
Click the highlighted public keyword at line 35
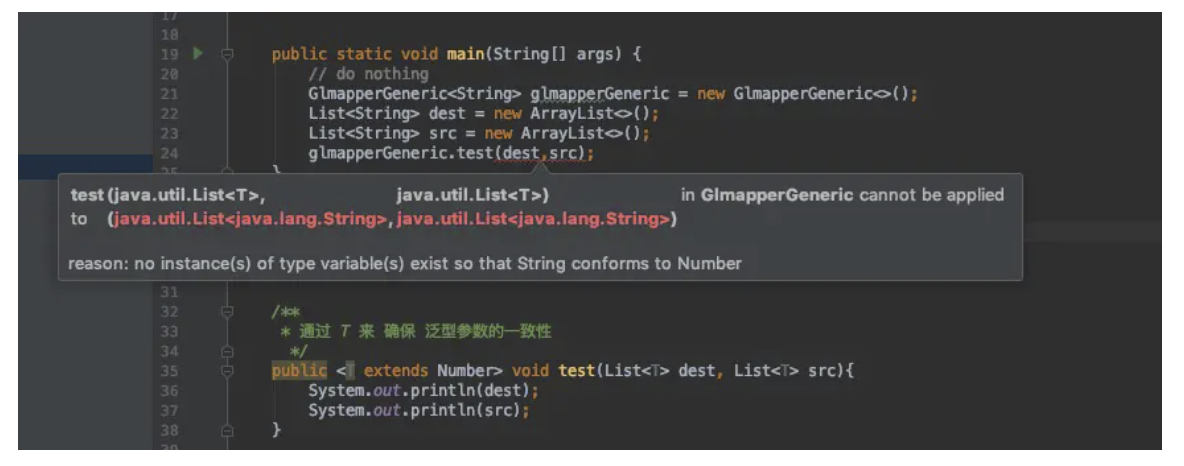click(299, 371)
